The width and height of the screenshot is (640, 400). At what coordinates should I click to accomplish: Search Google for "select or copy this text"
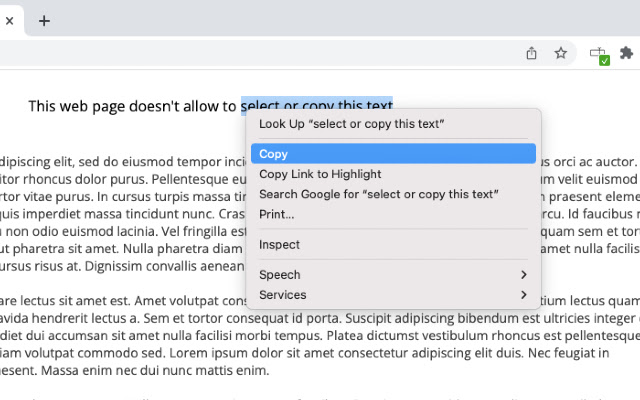pyautogui.click(x=393, y=194)
